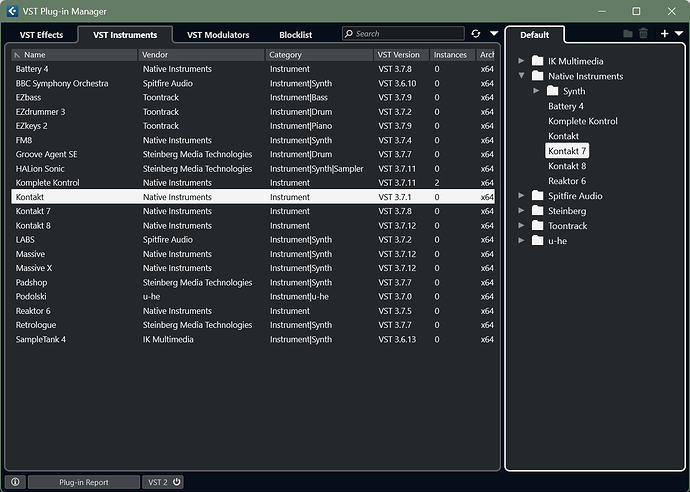Click the IK Multimedia folder icon

pyautogui.click(x=537, y=60)
